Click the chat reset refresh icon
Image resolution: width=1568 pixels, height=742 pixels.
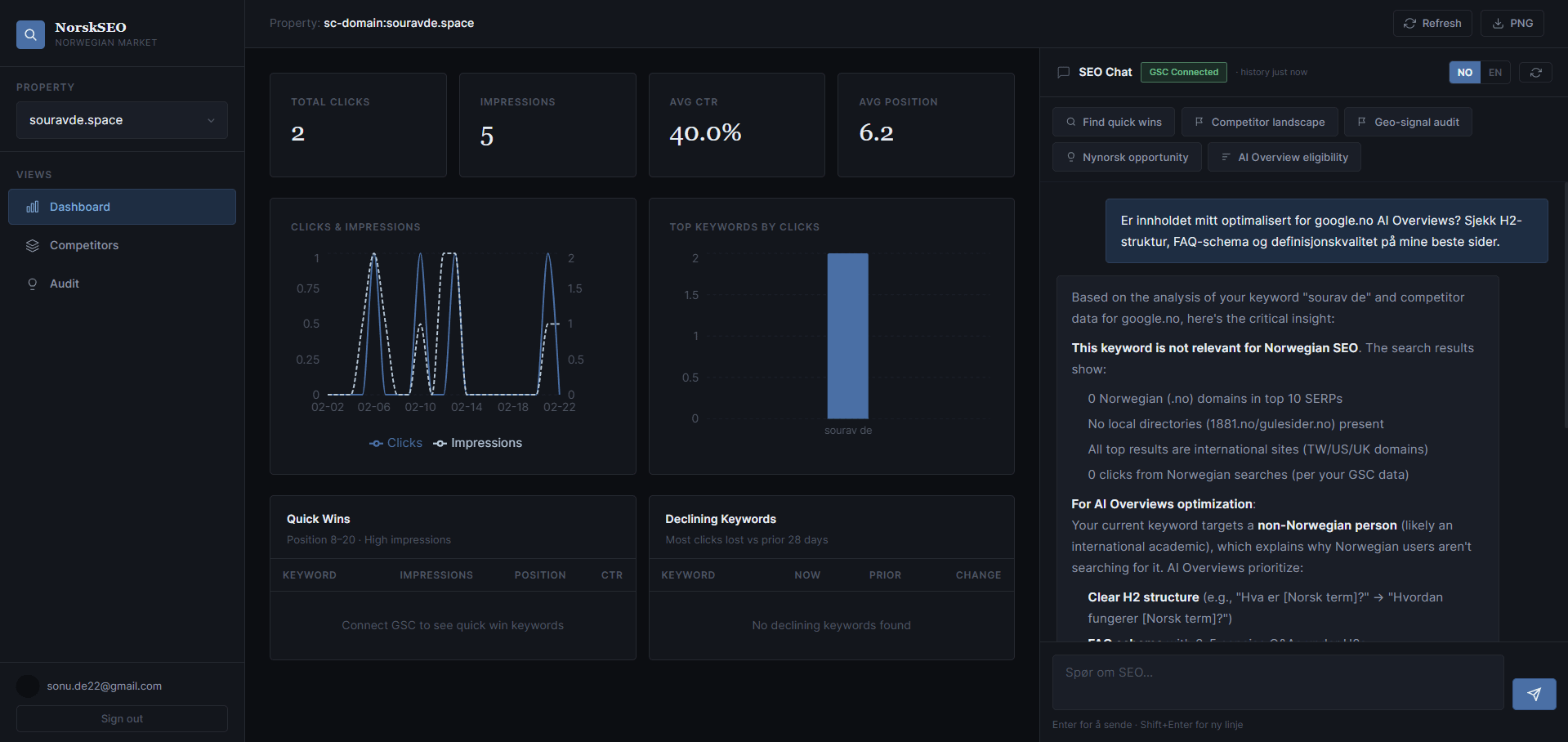(x=1535, y=73)
